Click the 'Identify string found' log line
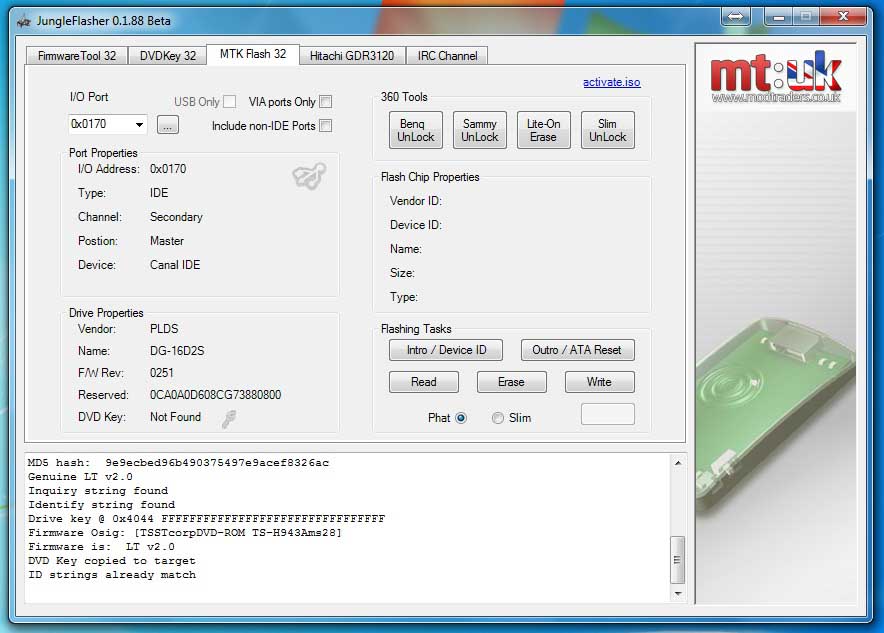 [101, 505]
